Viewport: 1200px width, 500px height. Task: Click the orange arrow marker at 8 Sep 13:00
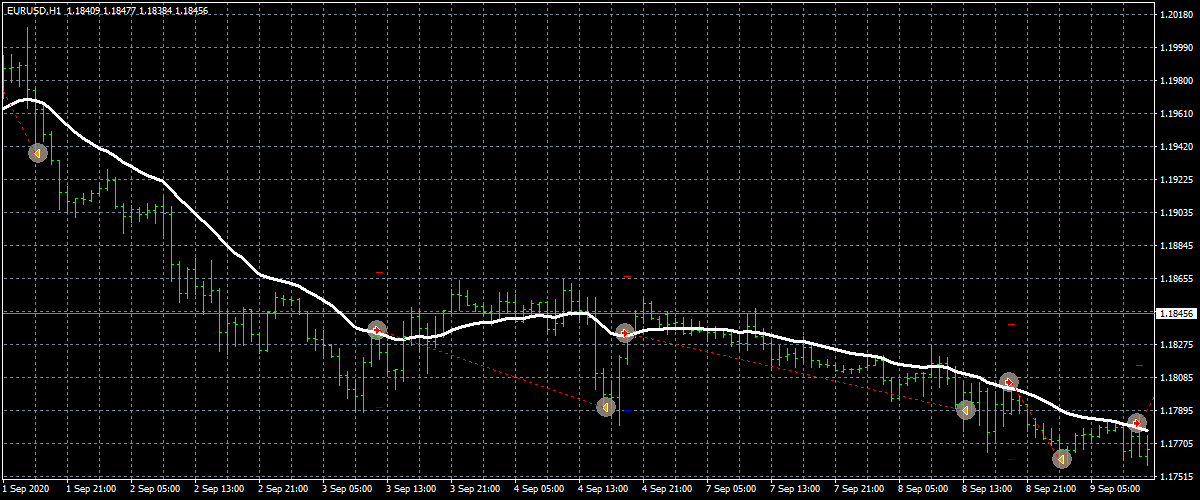(x=965, y=410)
